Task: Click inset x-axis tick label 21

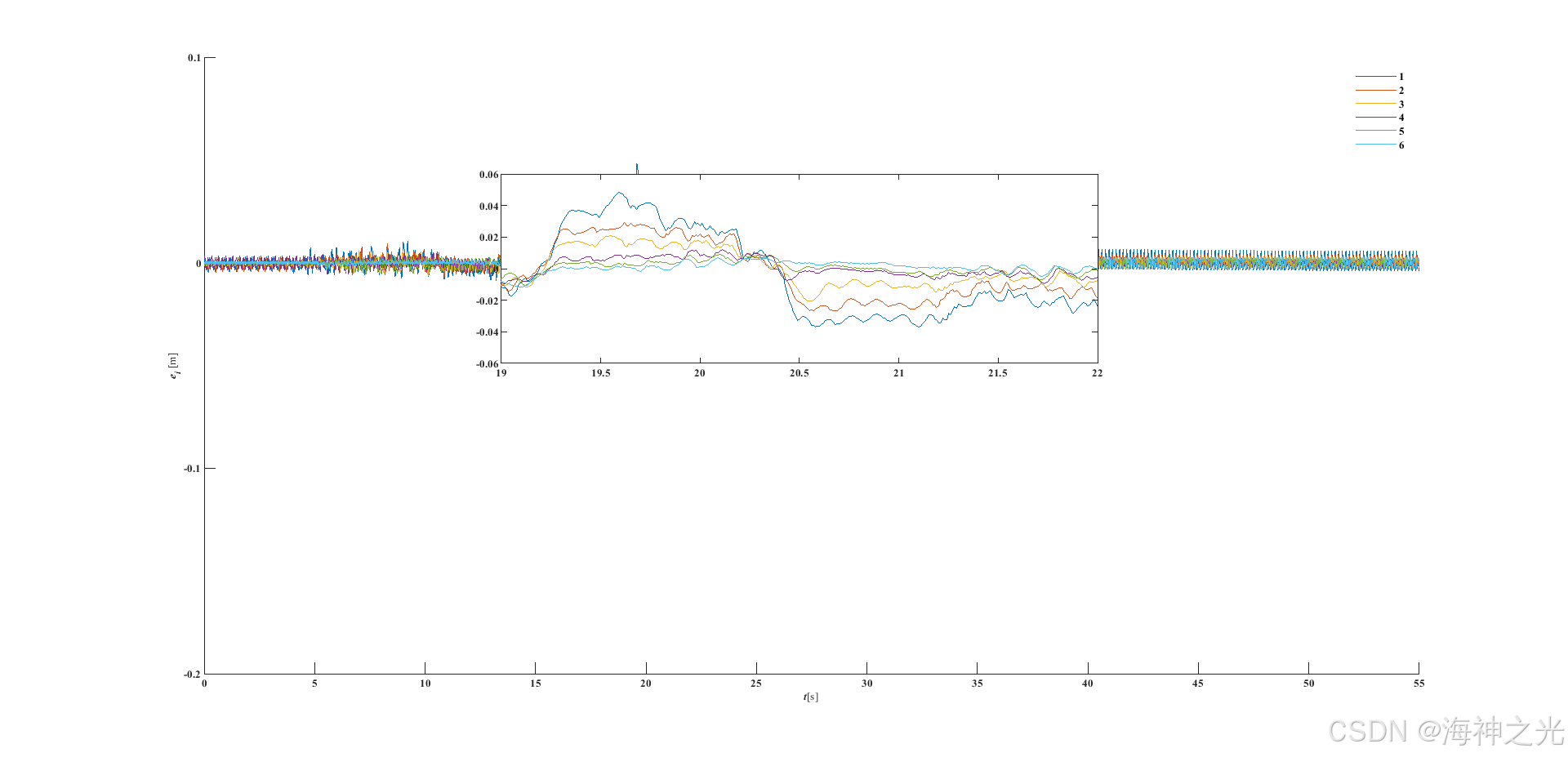Action: (x=898, y=373)
